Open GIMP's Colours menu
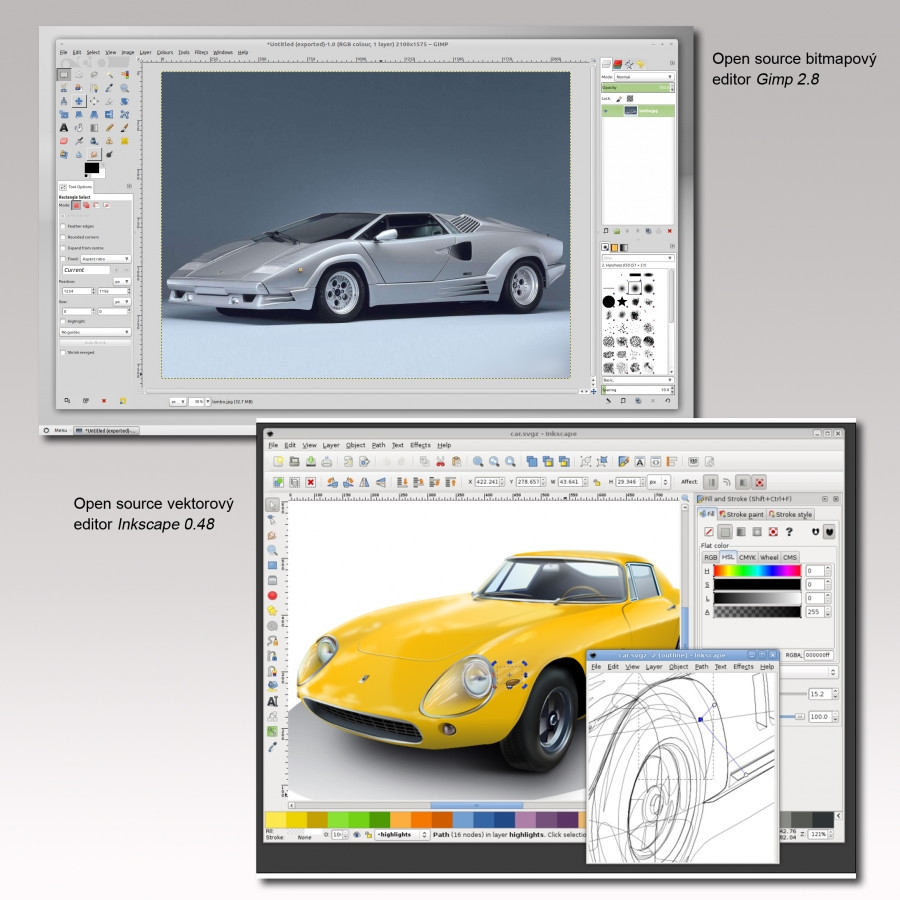 click(165, 52)
